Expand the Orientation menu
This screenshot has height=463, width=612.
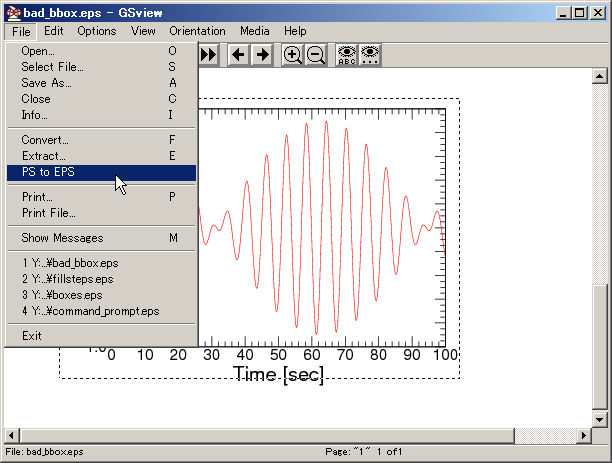[197, 31]
